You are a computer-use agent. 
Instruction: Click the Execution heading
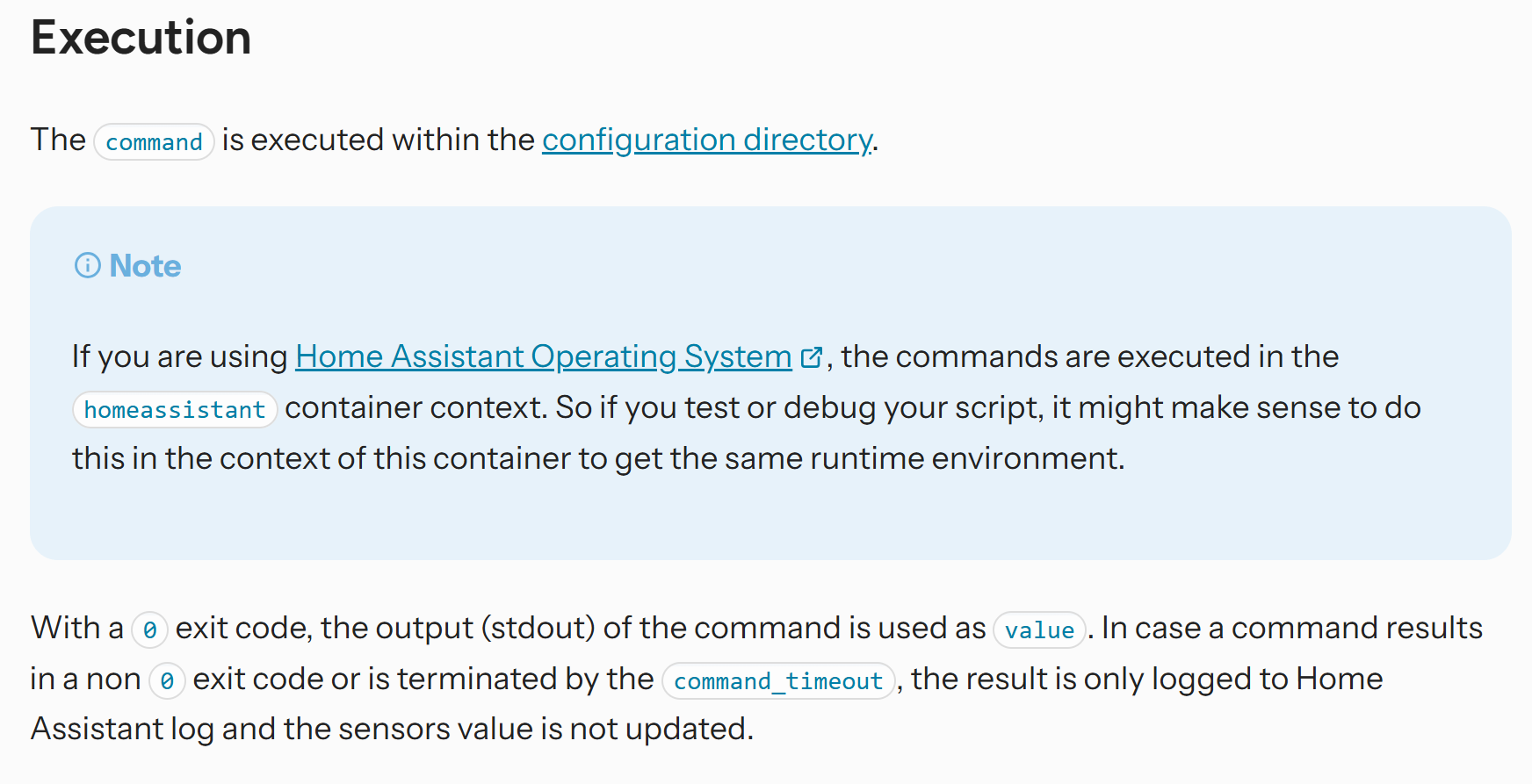pos(141,38)
